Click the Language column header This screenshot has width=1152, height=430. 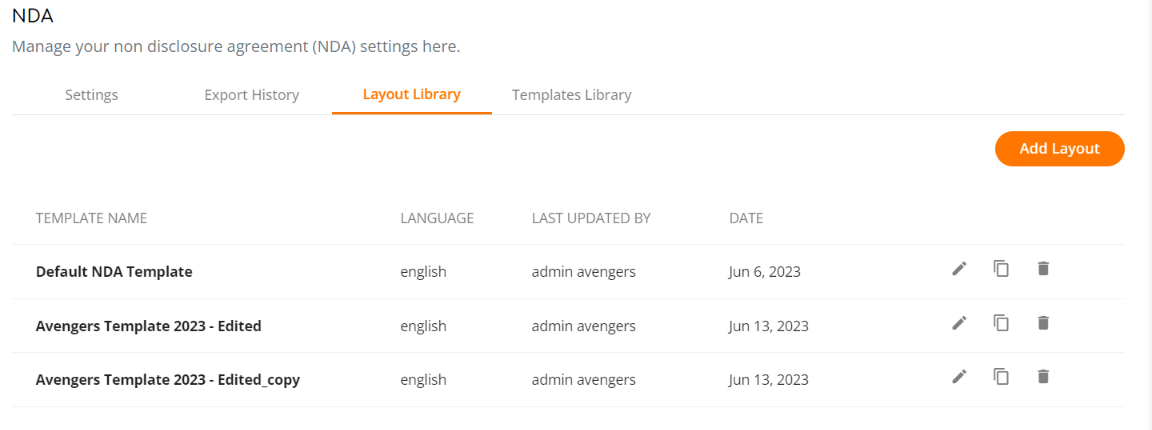pyautogui.click(x=437, y=218)
